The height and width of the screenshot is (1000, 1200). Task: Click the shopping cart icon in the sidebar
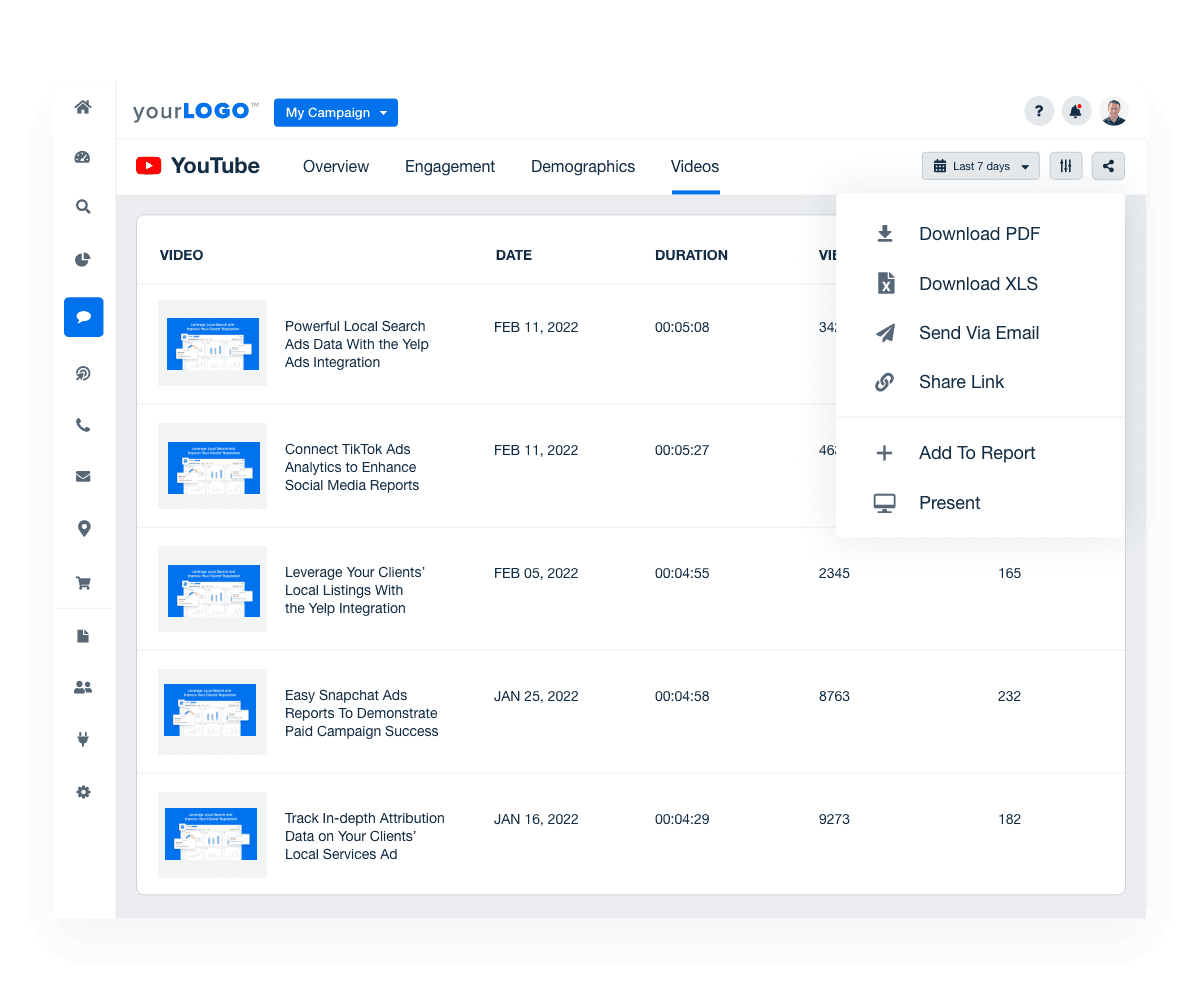coord(83,582)
